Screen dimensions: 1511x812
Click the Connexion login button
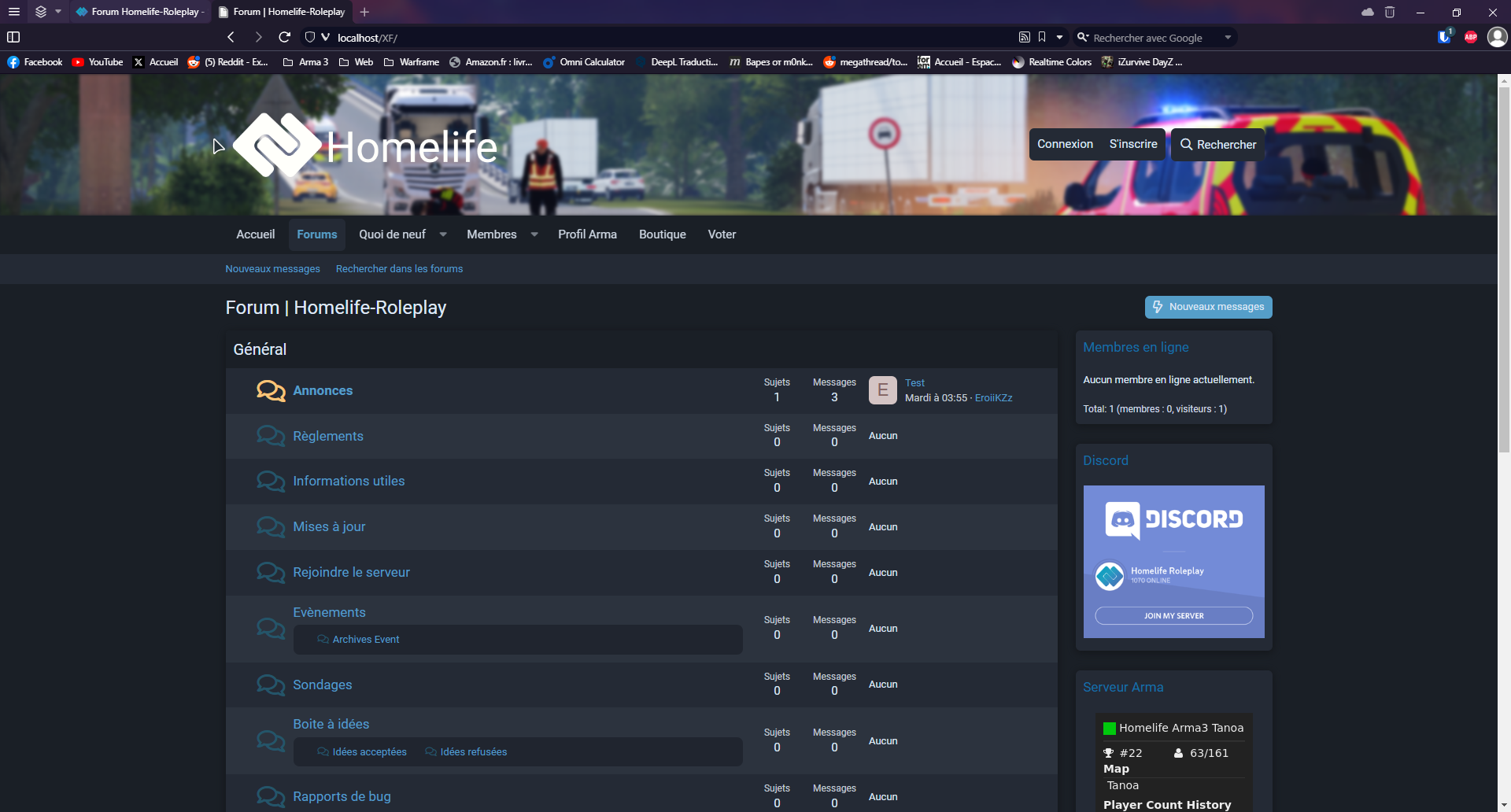pos(1065,144)
